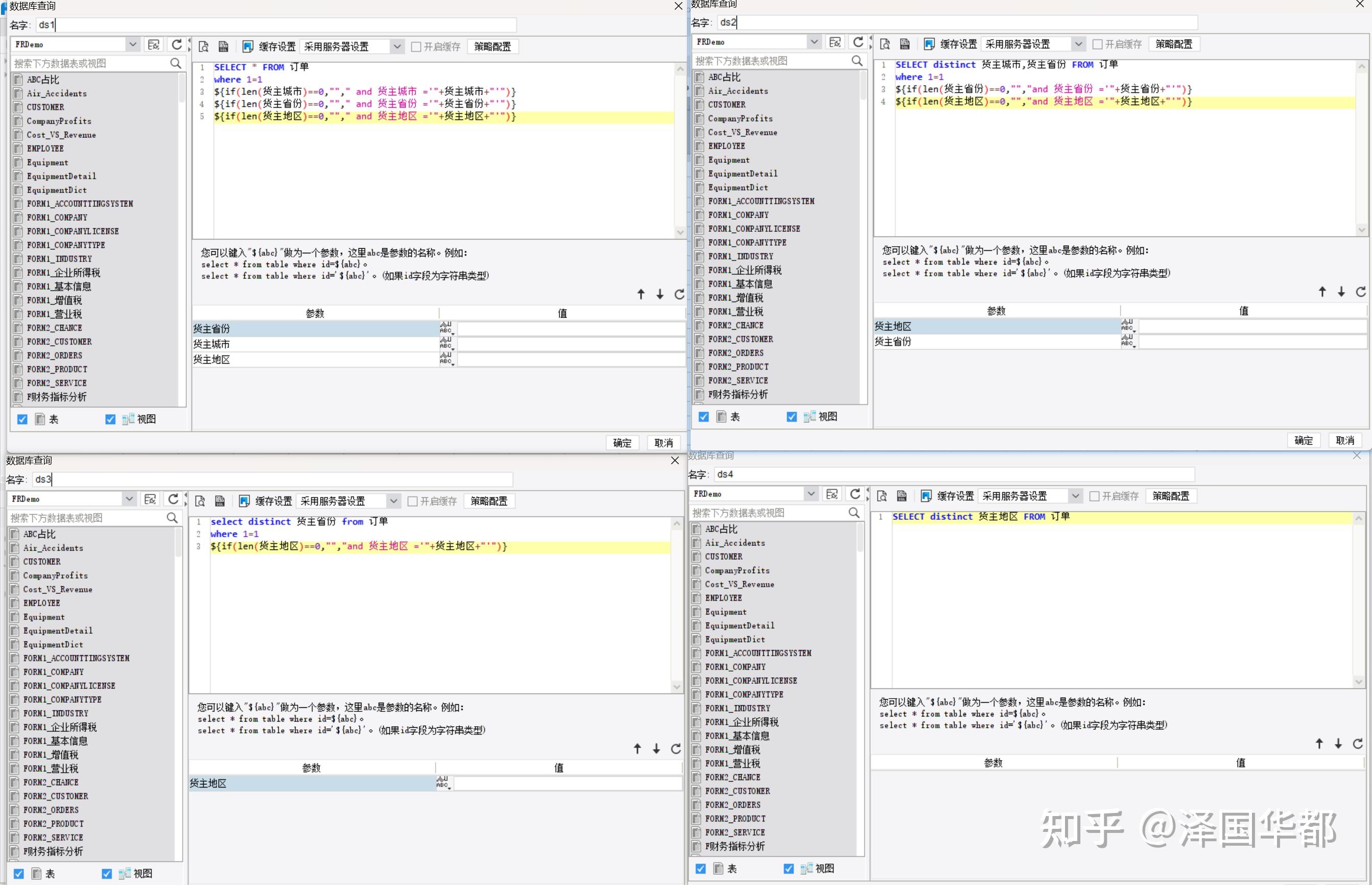Screen dimensions: 1372x885
Task: Expand FRDemo connection dropdown in ds4
Action: point(811,494)
